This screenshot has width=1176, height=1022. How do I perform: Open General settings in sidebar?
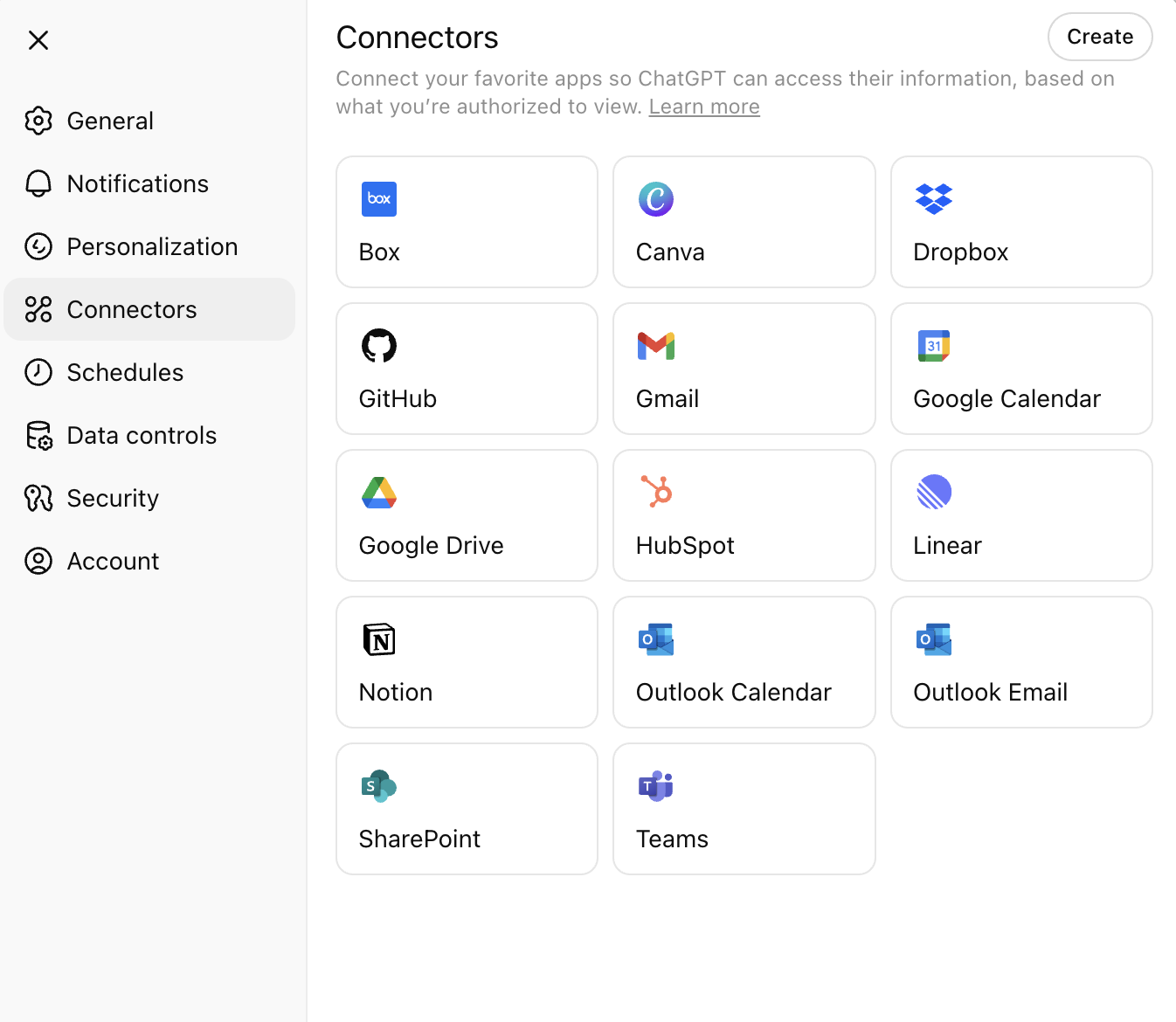(110, 121)
